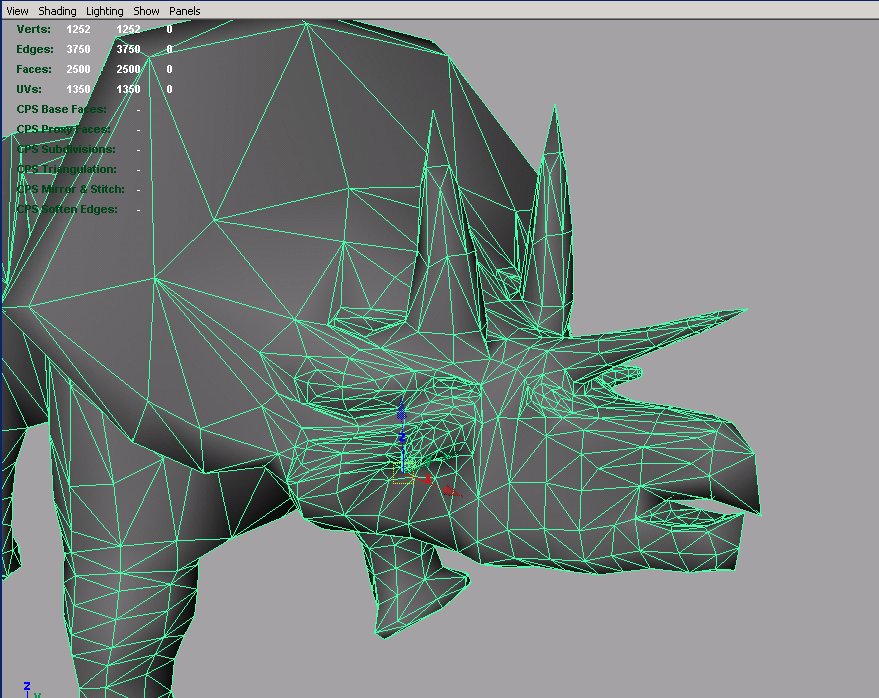Click the blue Z label on manipulator
Viewport: 879px width, 698px height.
401,437
